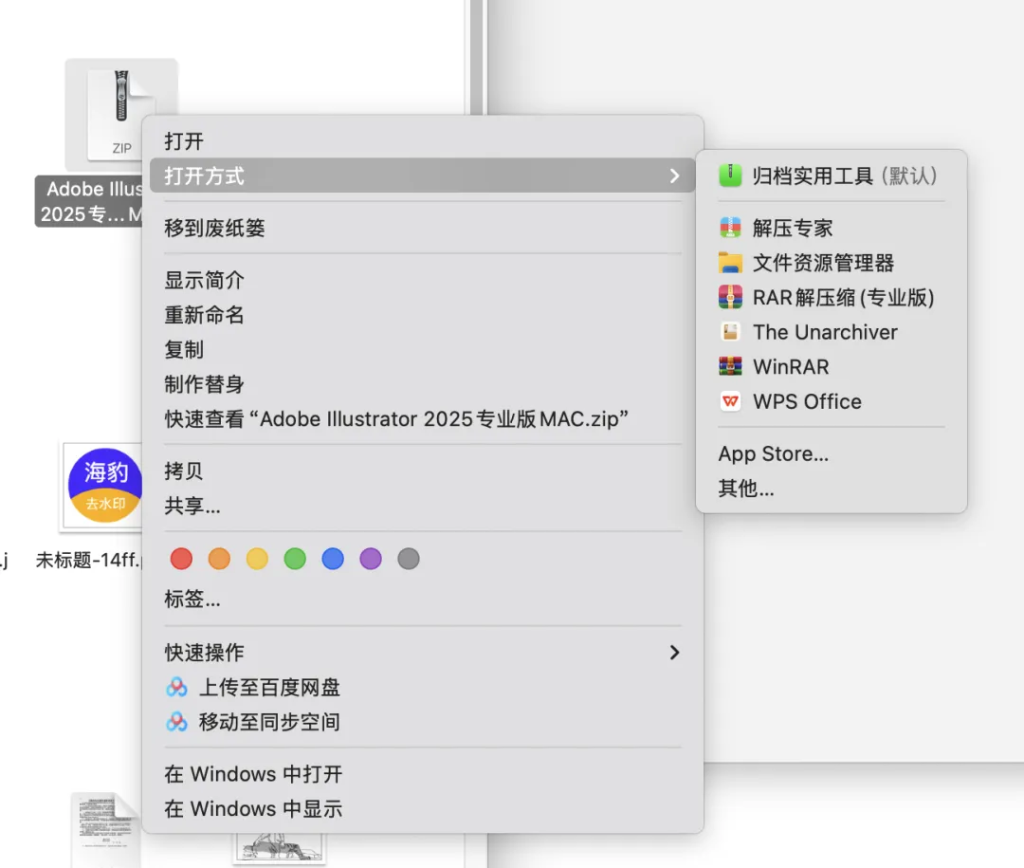
Task: Click the 文件资源管理器 folder icon
Action: (x=730, y=263)
